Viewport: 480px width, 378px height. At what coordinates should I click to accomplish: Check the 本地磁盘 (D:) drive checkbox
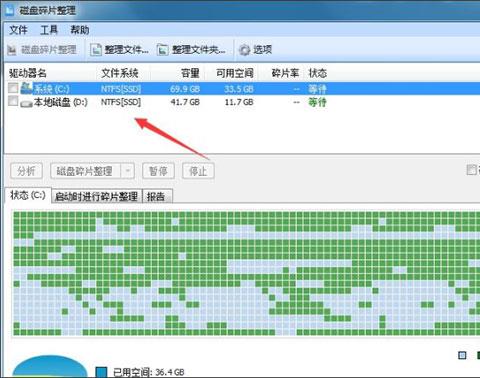13,101
